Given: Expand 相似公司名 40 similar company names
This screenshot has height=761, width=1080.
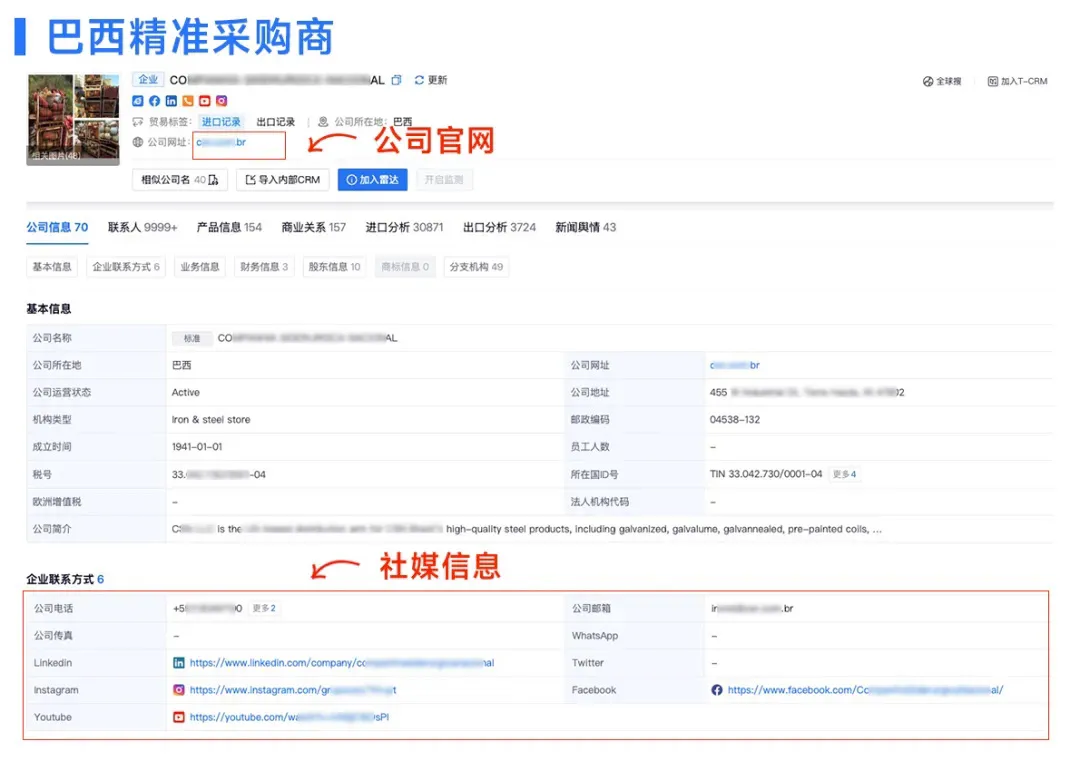Looking at the screenshot, I should [x=179, y=180].
